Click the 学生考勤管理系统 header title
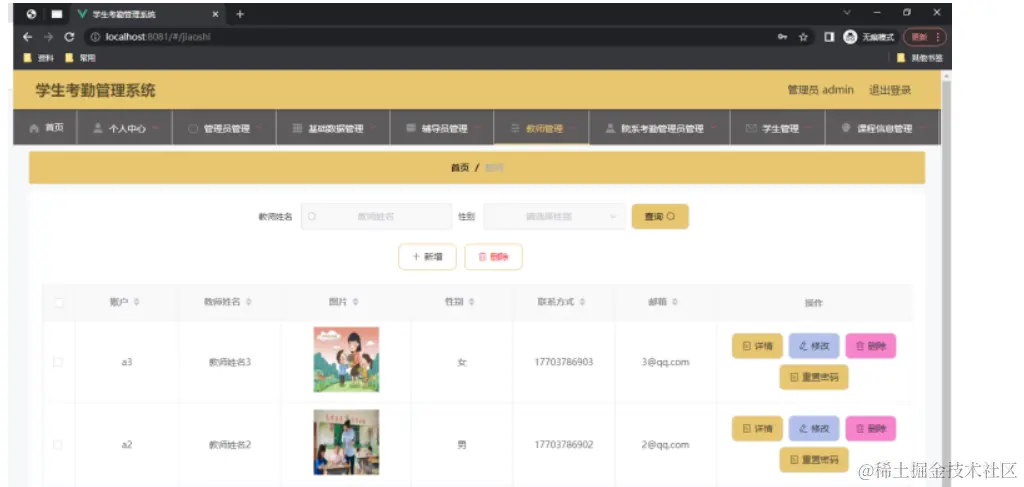 pos(95,91)
